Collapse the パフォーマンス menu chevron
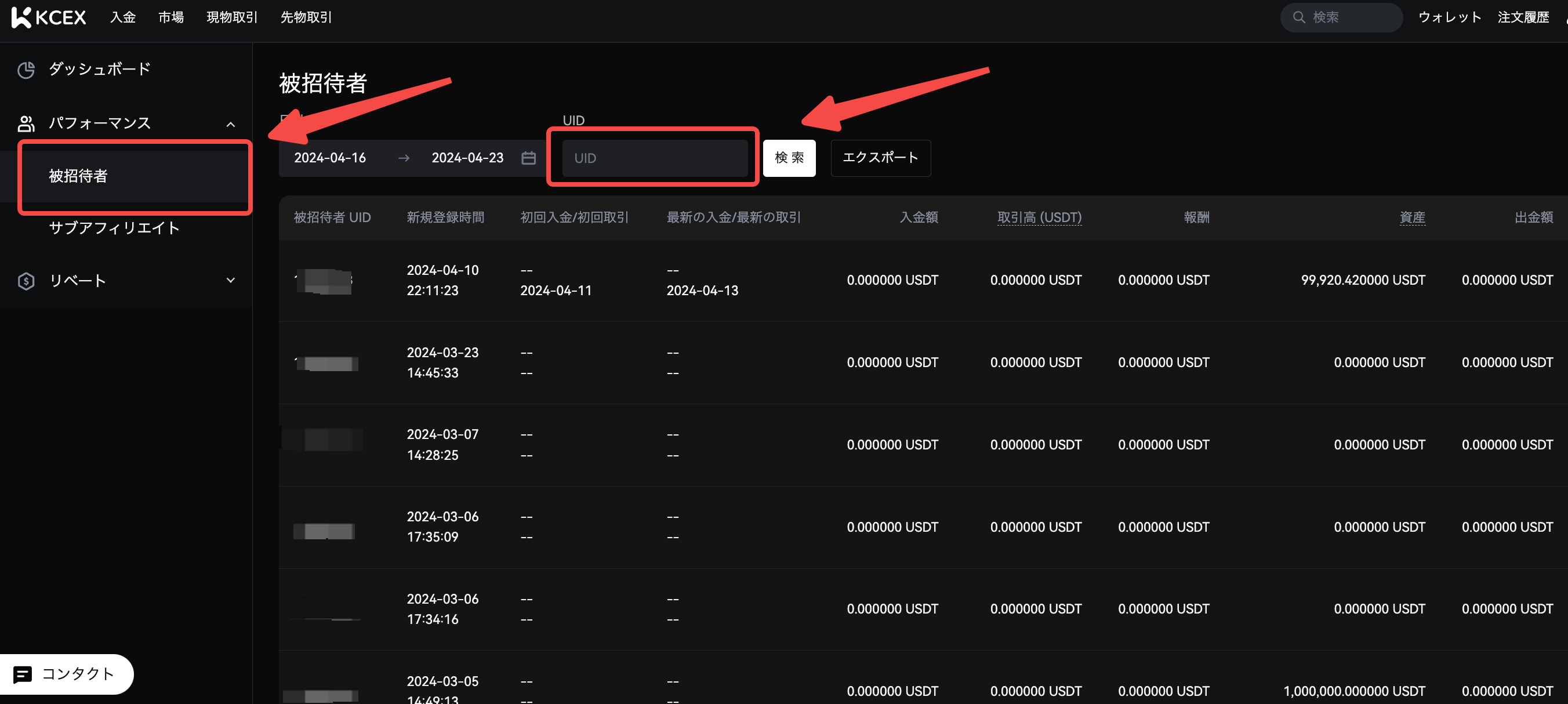Screen dimensions: 1568x704 [x=231, y=124]
